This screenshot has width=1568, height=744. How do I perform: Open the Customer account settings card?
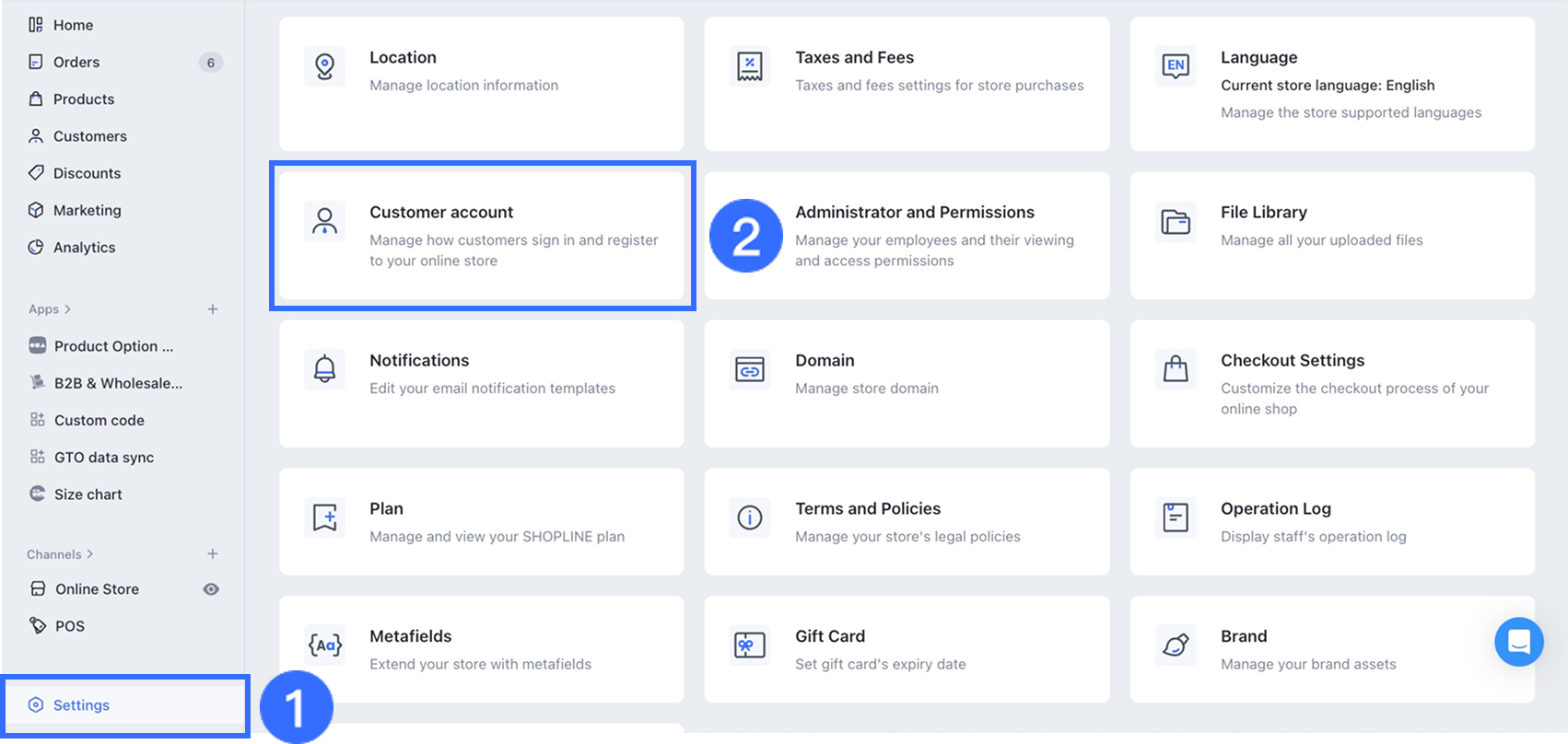click(x=482, y=236)
